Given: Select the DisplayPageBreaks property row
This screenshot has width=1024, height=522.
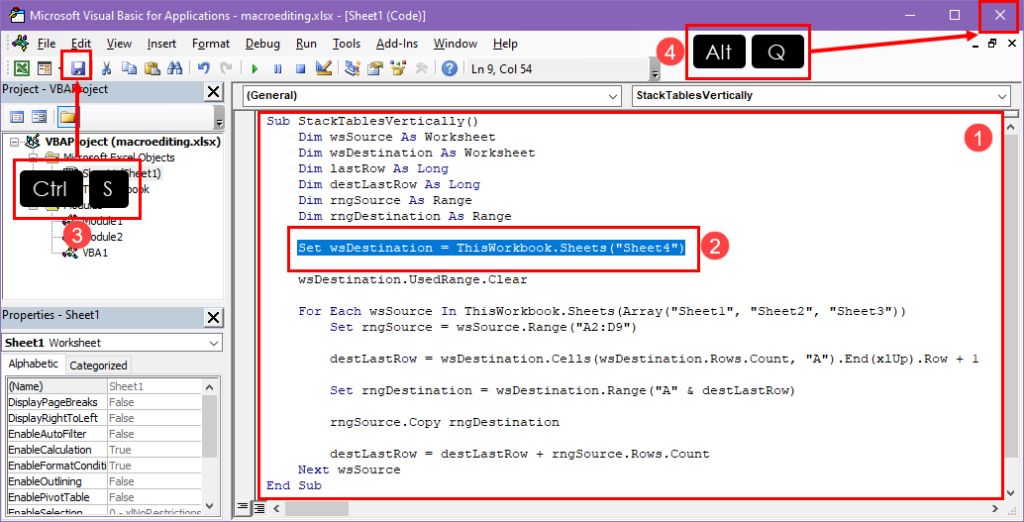Looking at the screenshot, I should pos(104,402).
